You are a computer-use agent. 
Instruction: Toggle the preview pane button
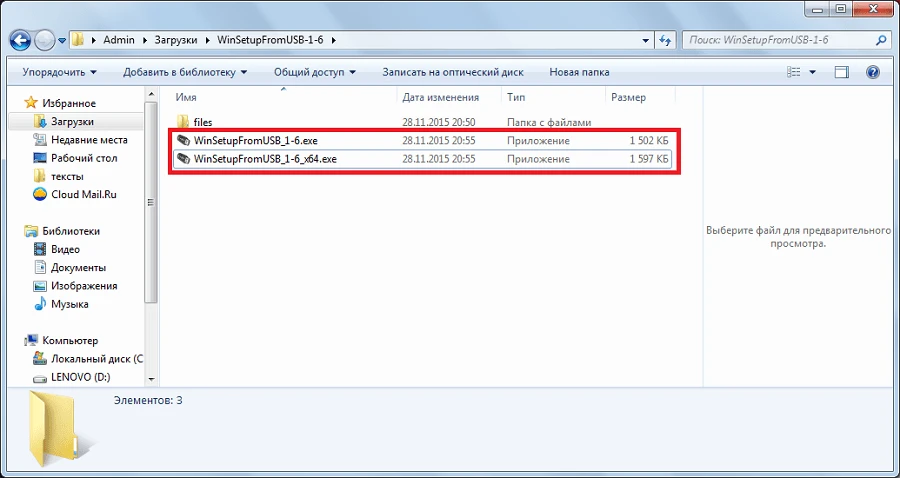(x=842, y=72)
